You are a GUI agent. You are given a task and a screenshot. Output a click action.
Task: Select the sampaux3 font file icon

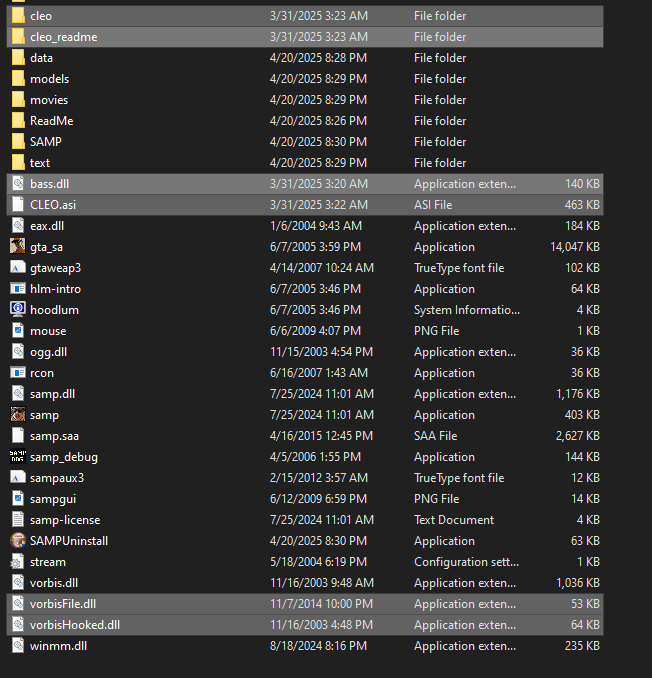point(18,478)
